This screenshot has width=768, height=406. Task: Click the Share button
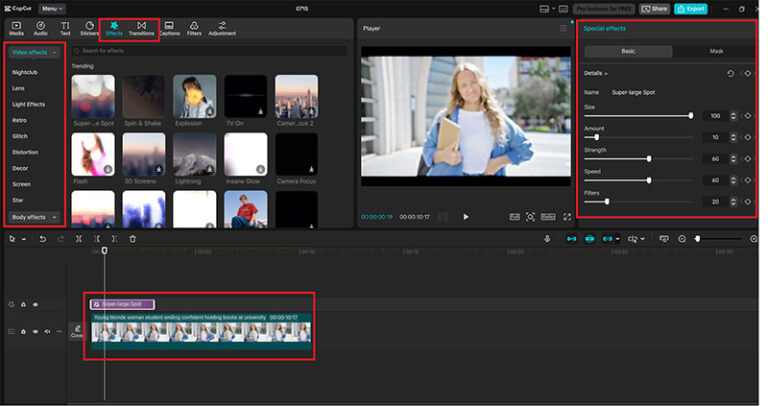tap(654, 9)
